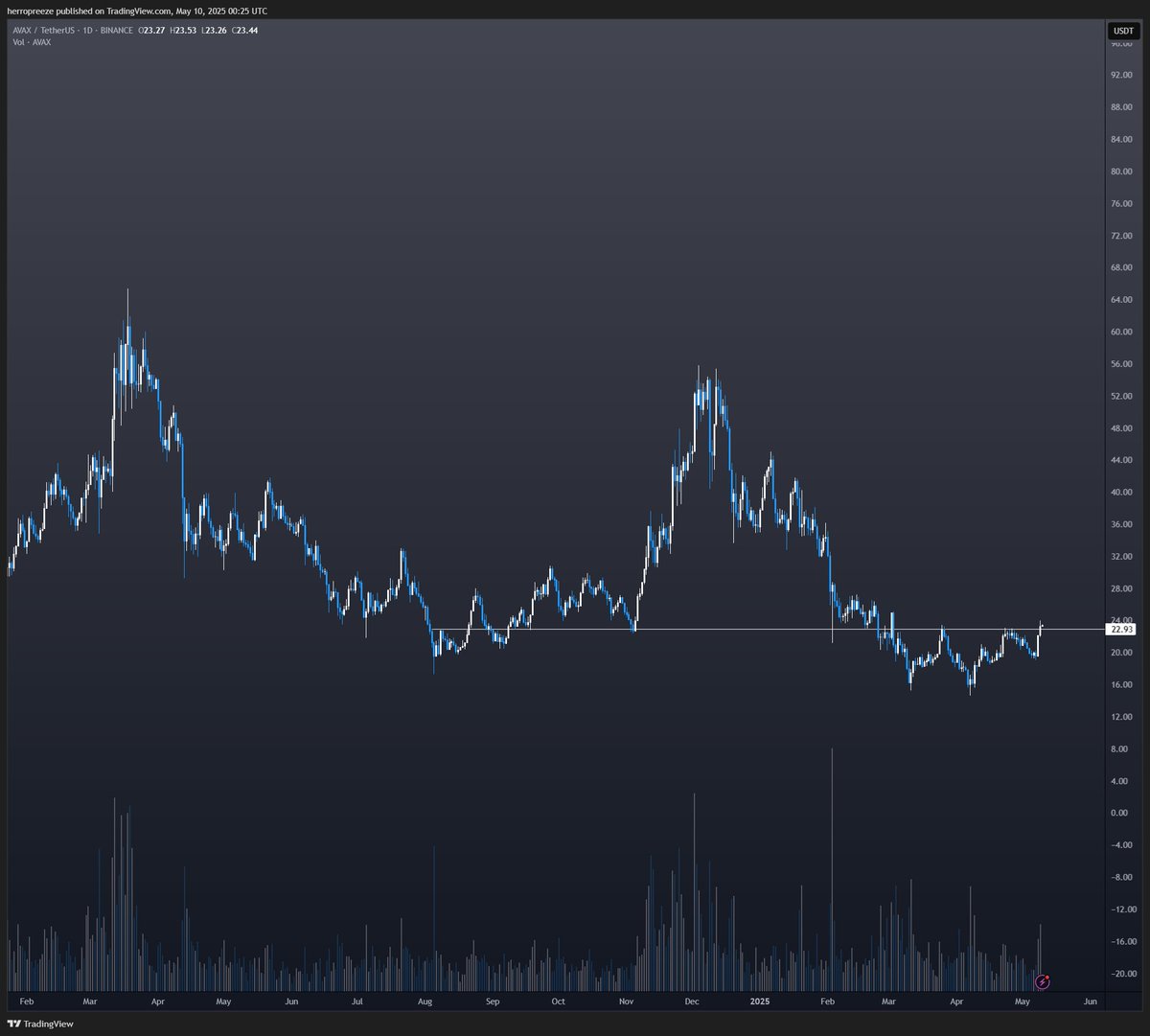Click the 22.93 horizontal line price label
The image size is (1150, 1036).
pos(1120,630)
